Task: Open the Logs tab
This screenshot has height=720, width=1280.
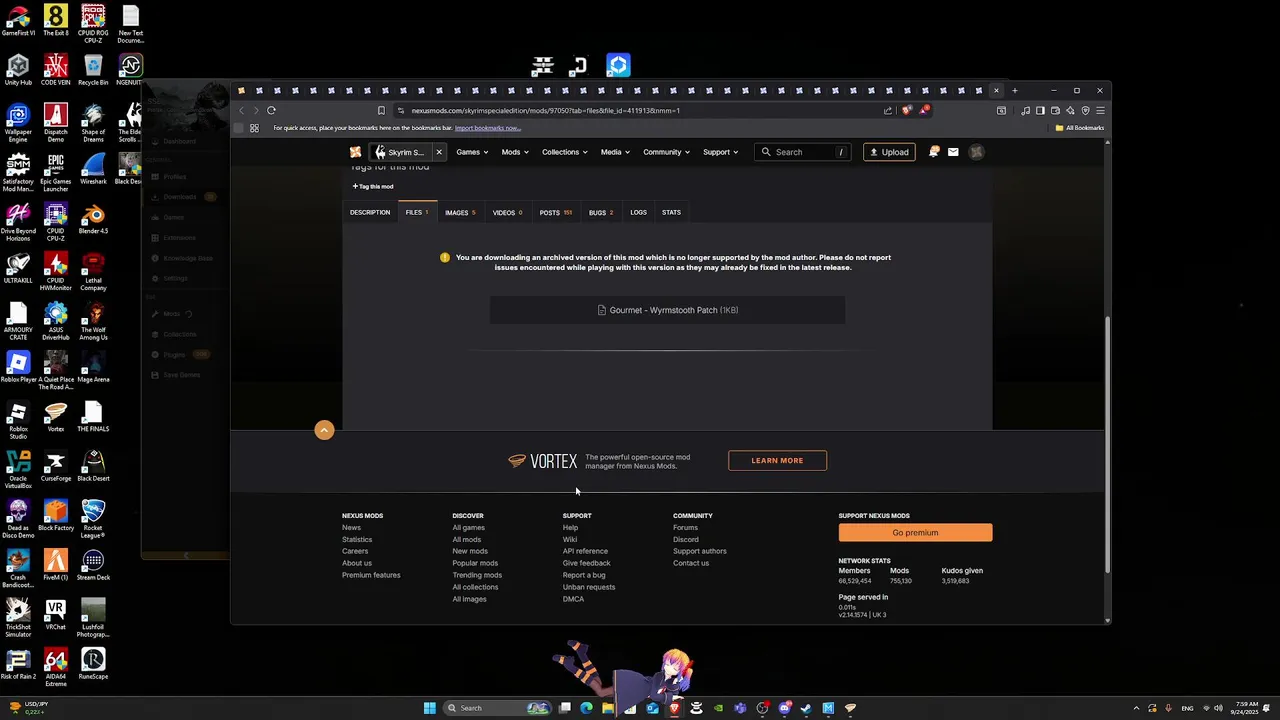Action: click(639, 212)
